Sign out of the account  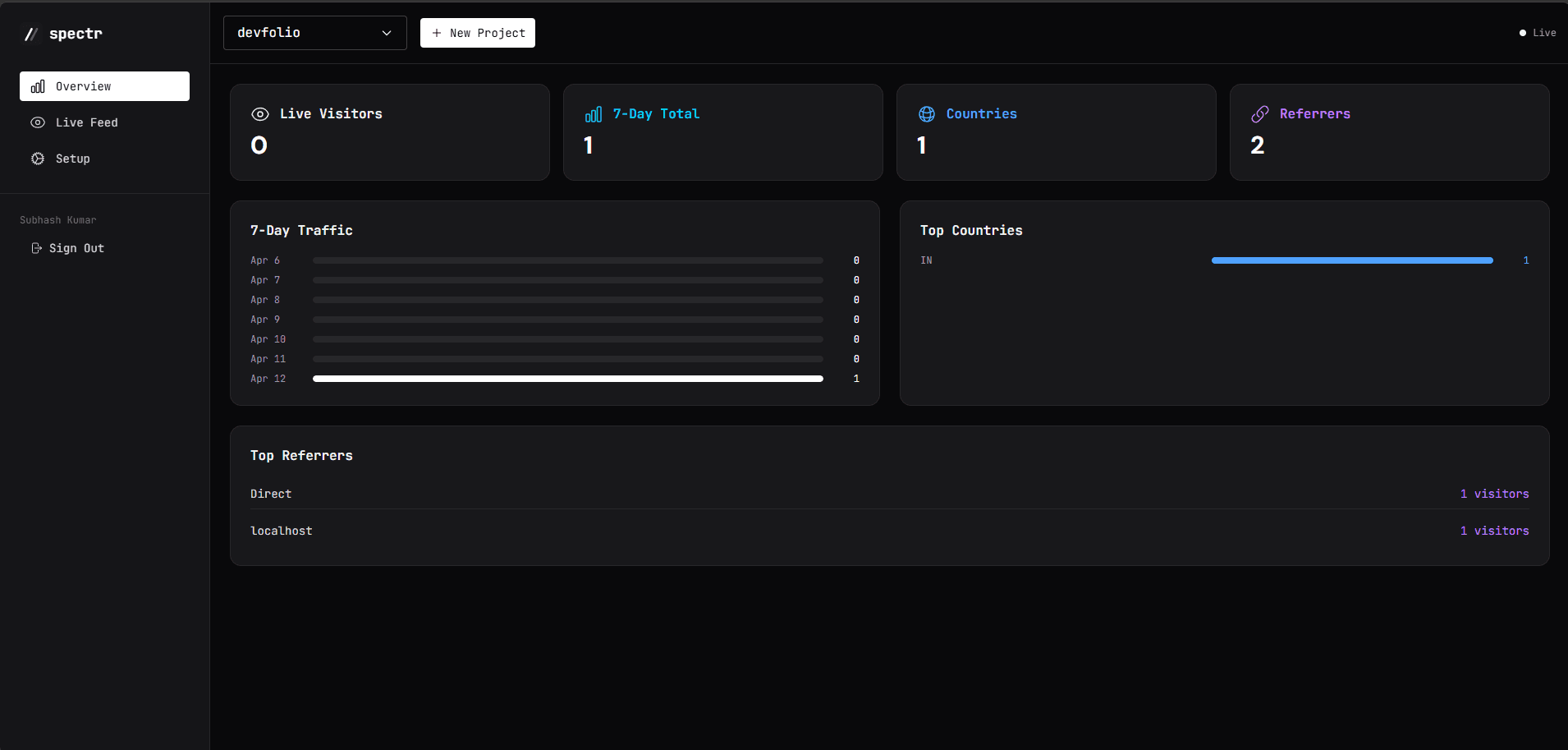pyautogui.click(x=68, y=248)
